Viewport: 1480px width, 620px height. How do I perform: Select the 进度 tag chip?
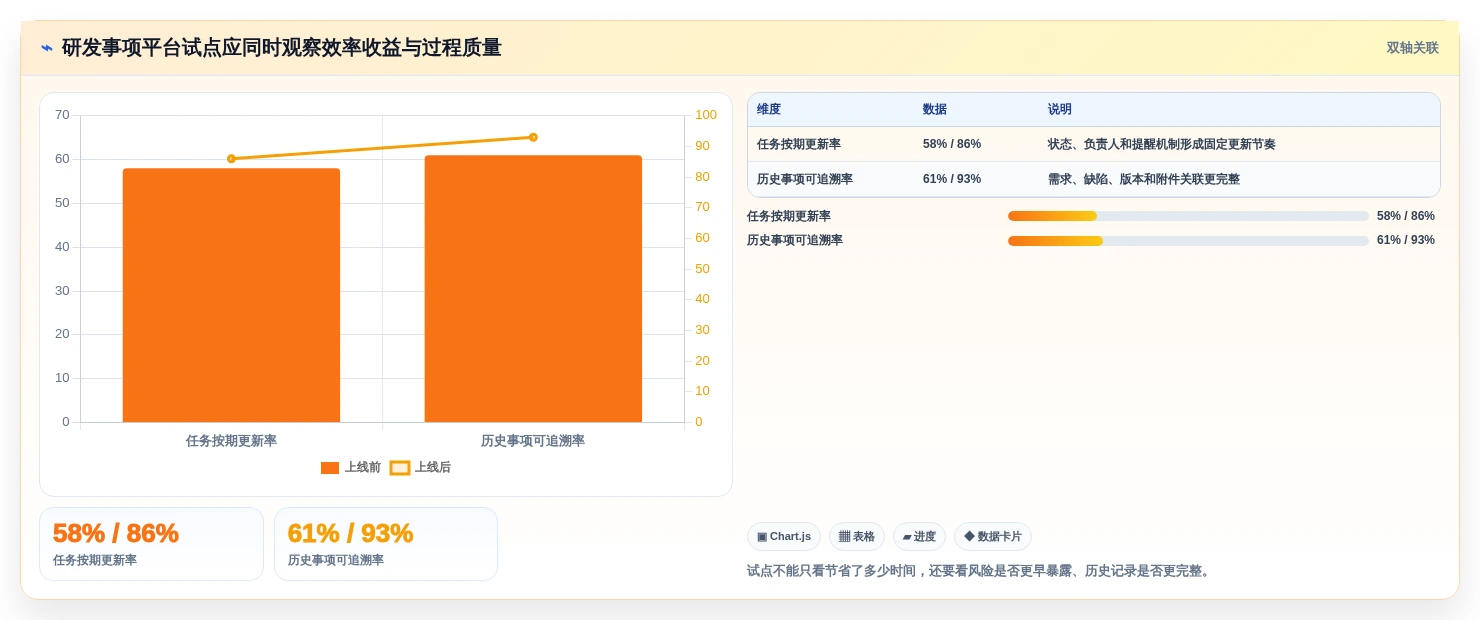919,537
